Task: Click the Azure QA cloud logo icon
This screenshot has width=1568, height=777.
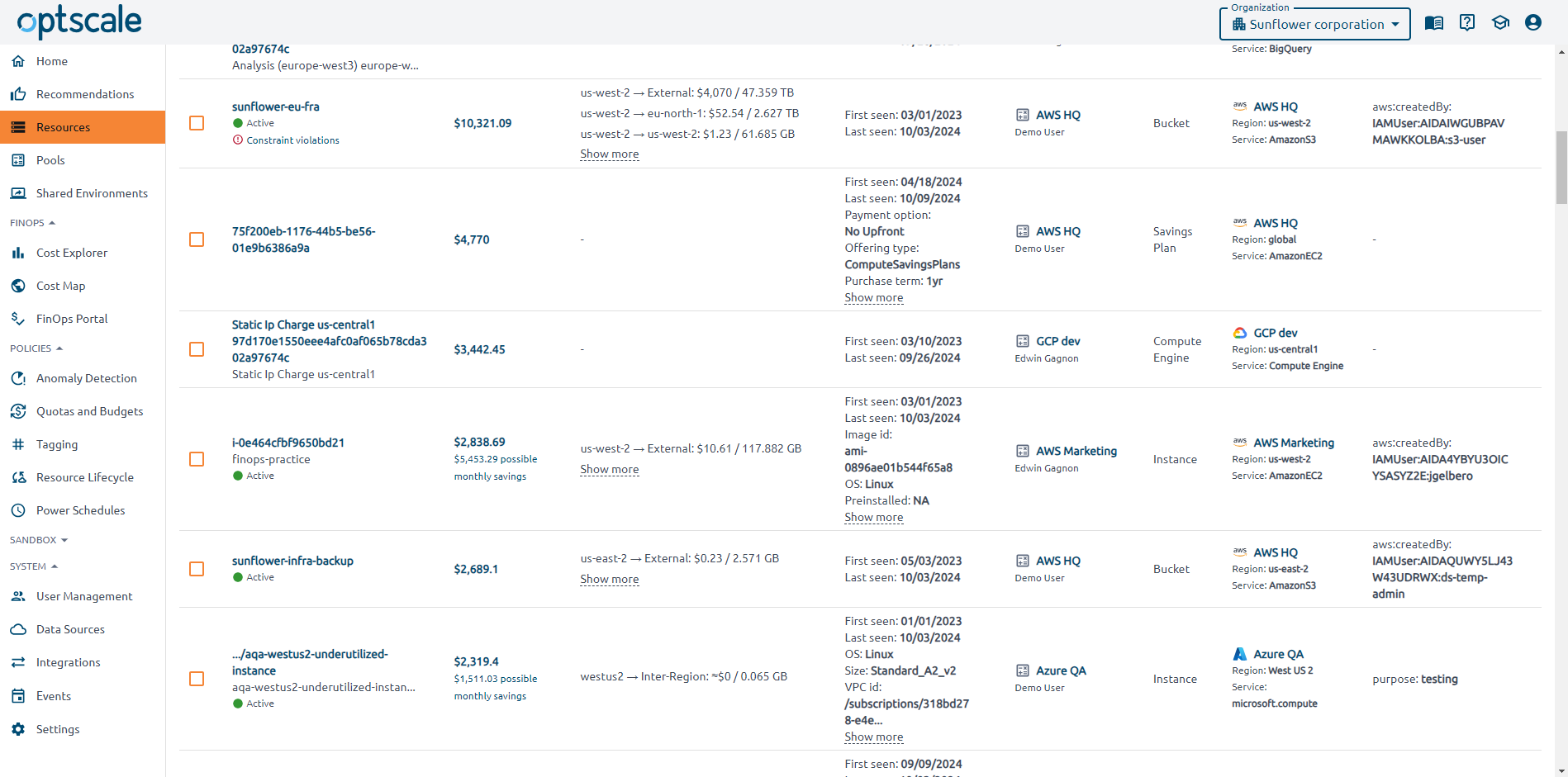Action: (x=1240, y=654)
